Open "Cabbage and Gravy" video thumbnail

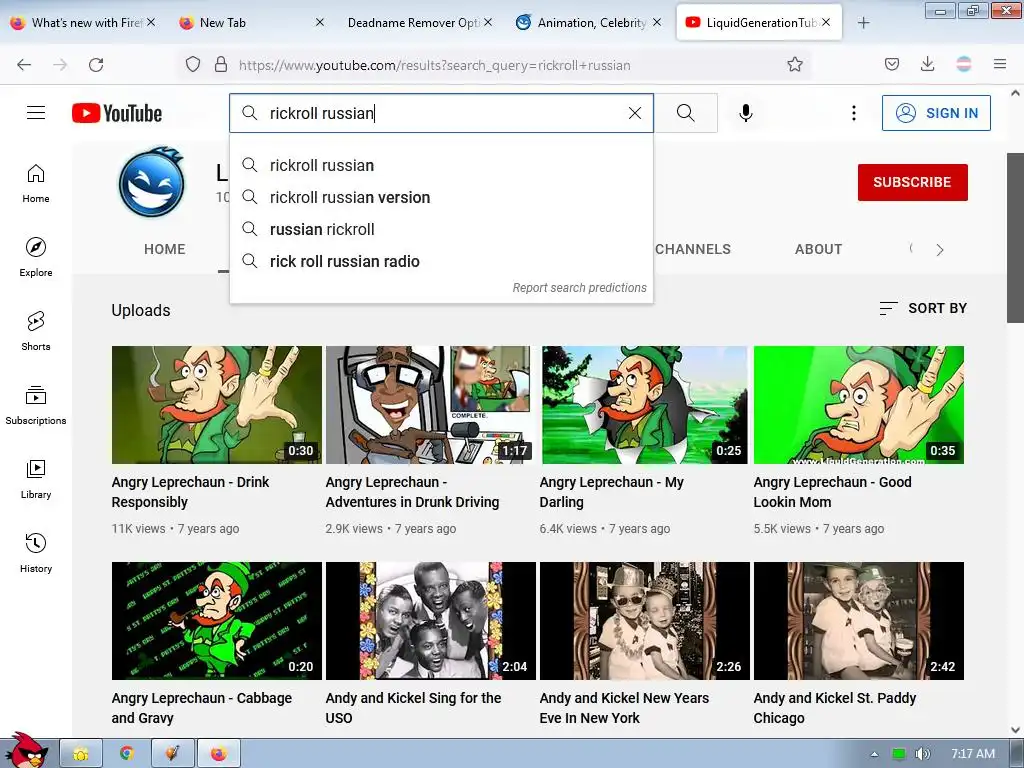coord(217,620)
